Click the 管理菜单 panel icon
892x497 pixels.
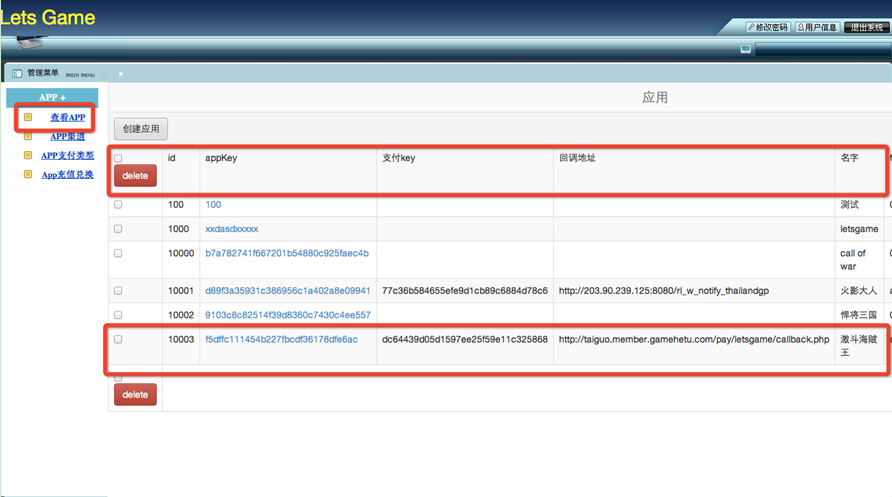(x=16, y=73)
